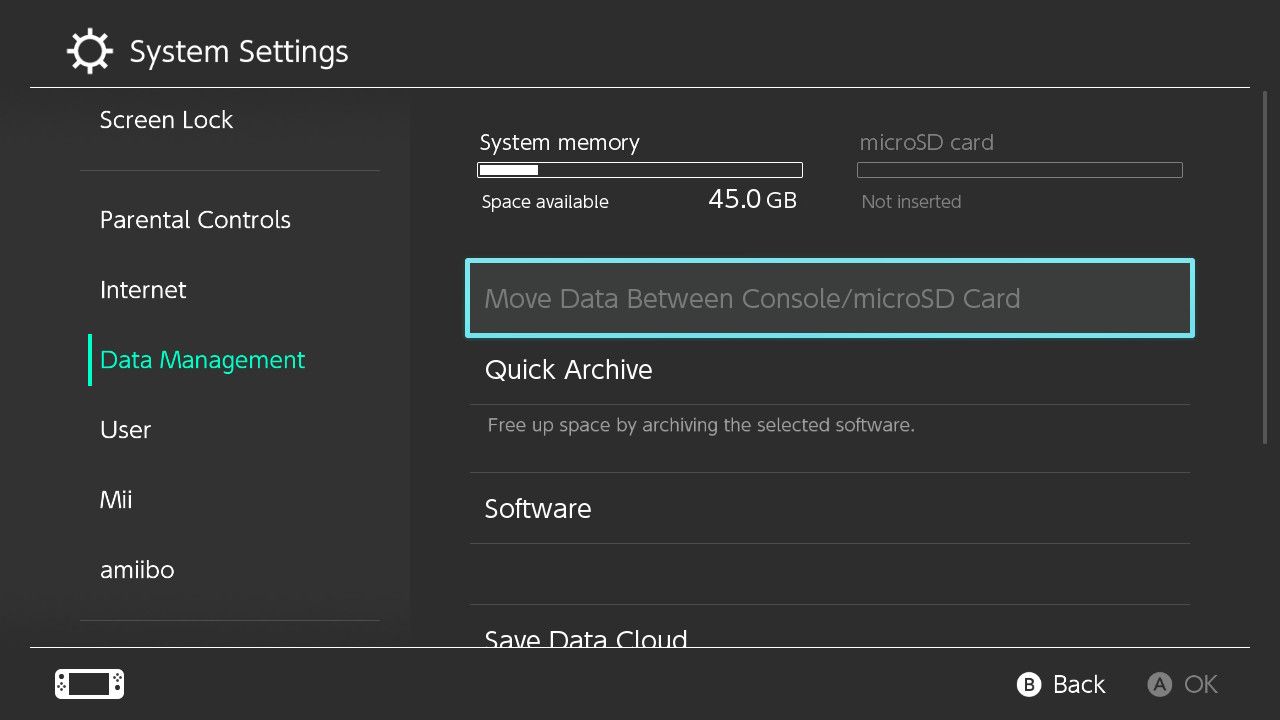Open amiibo settings
The height and width of the screenshot is (720, 1280).
pos(137,569)
